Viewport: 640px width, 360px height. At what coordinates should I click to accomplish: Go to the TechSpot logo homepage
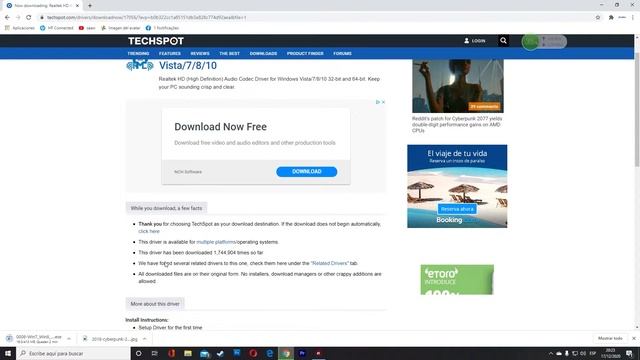coord(156,41)
